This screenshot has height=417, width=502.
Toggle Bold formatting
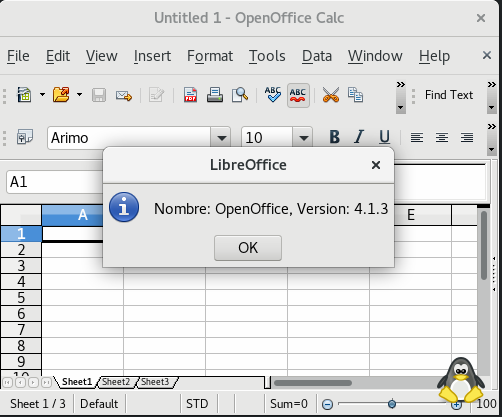[x=334, y=137]
